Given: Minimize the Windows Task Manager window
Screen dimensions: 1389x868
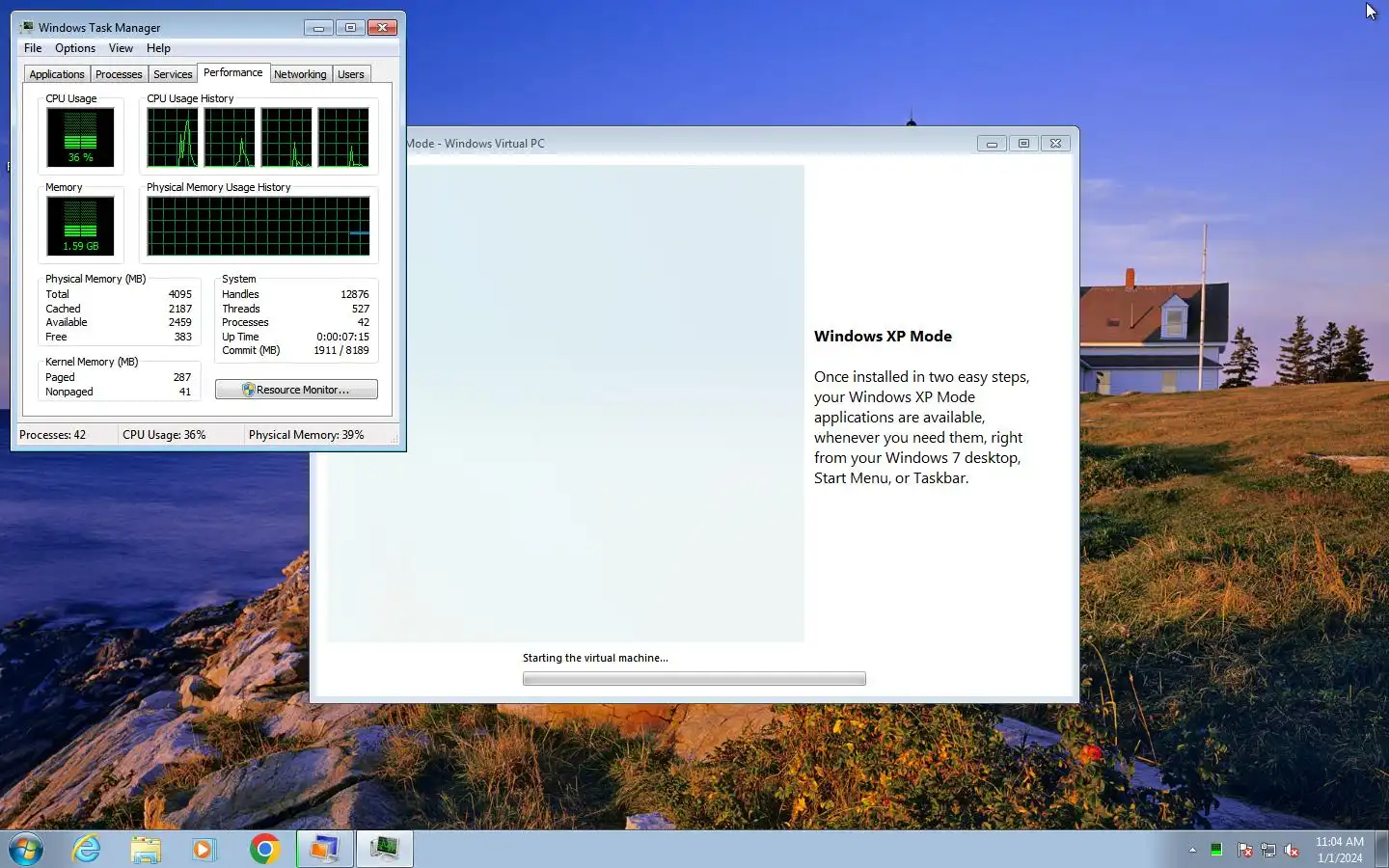Looking at the screenshot, I should pyautogui.click(x=318, y=27).
